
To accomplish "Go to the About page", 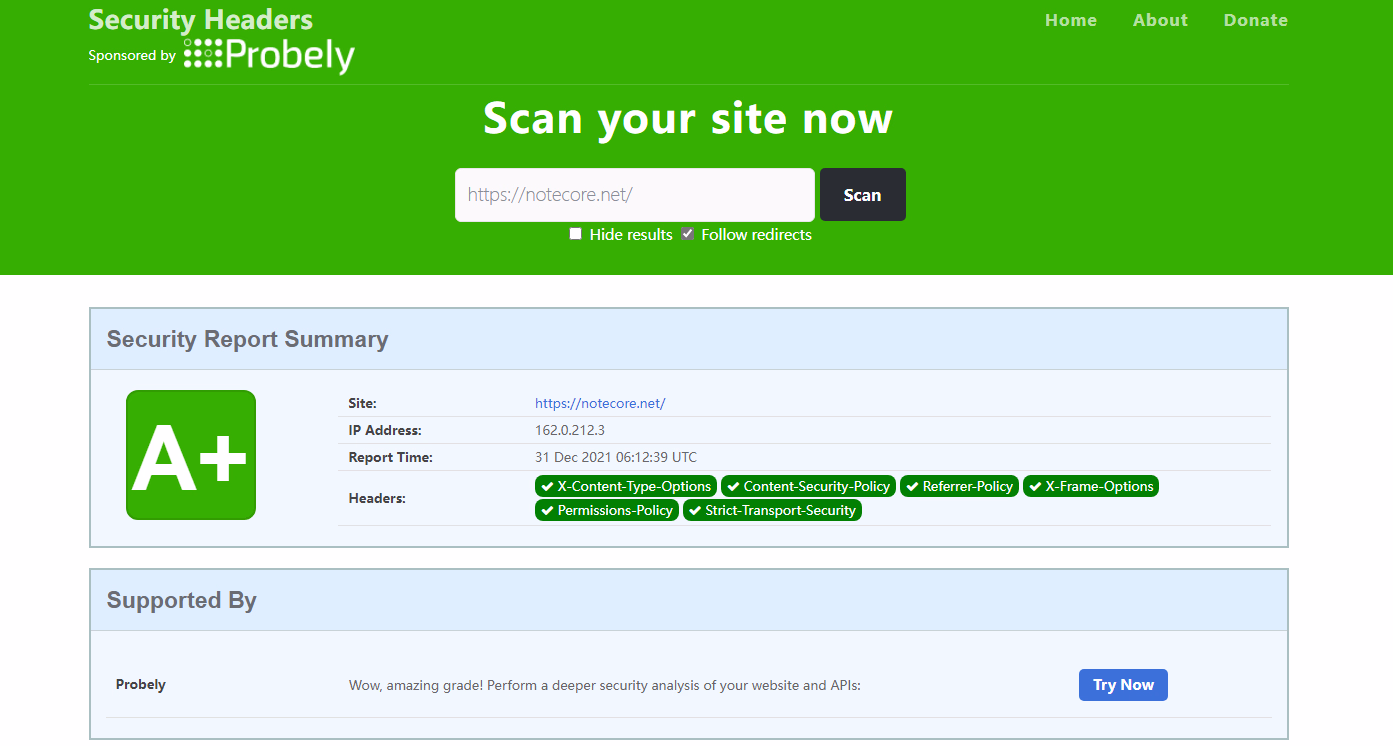I will click(1160, 20).
